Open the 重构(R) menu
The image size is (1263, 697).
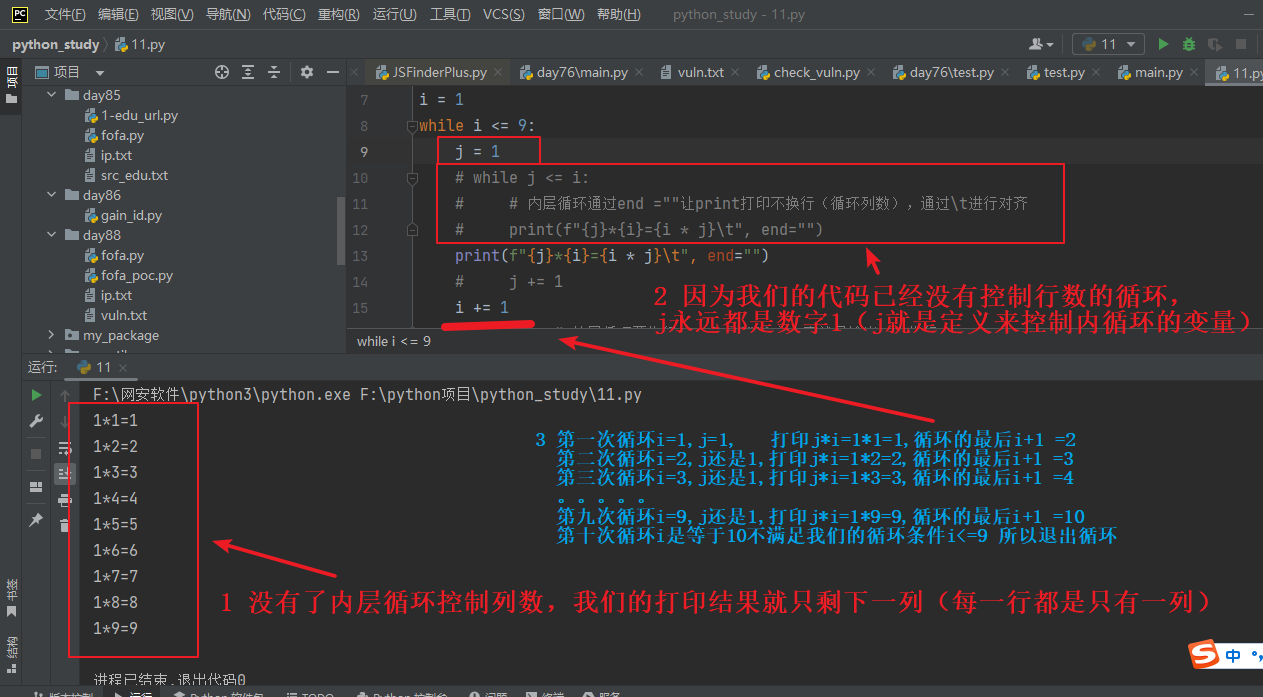pos(339,14)
